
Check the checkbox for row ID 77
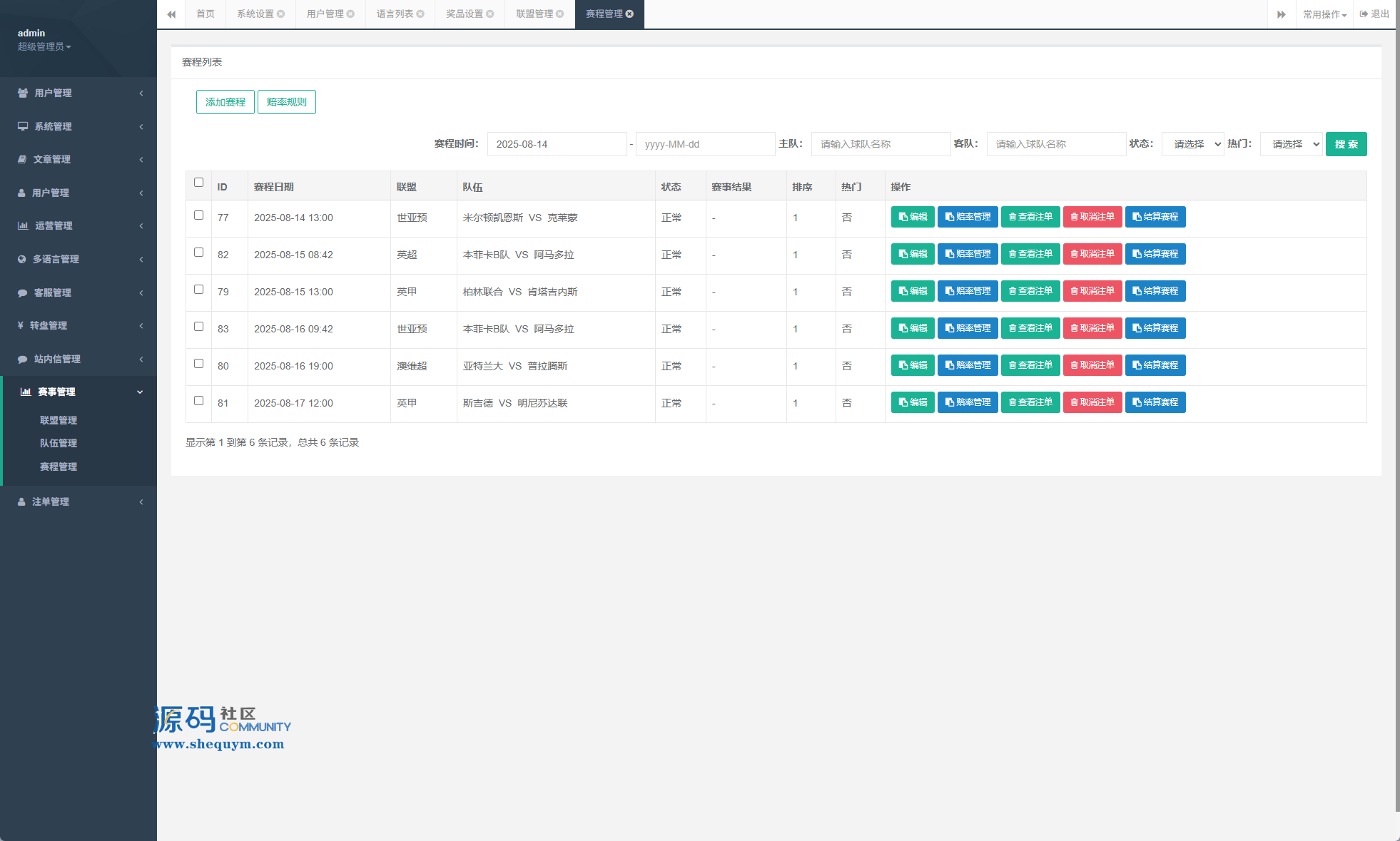pyautogui.click(x=199, y=215)
